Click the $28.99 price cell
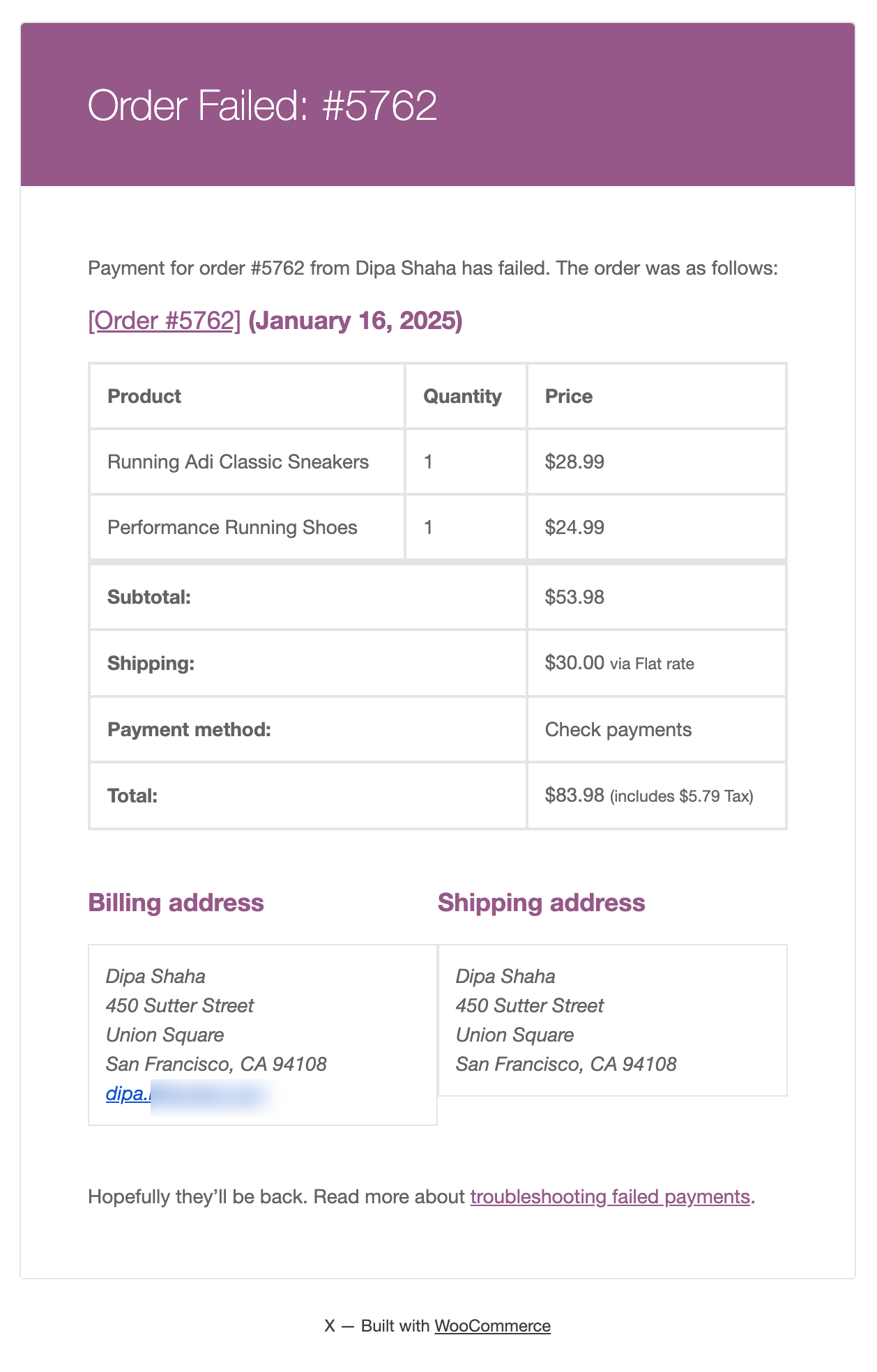 pyautogui.click(x=657, y=462)
